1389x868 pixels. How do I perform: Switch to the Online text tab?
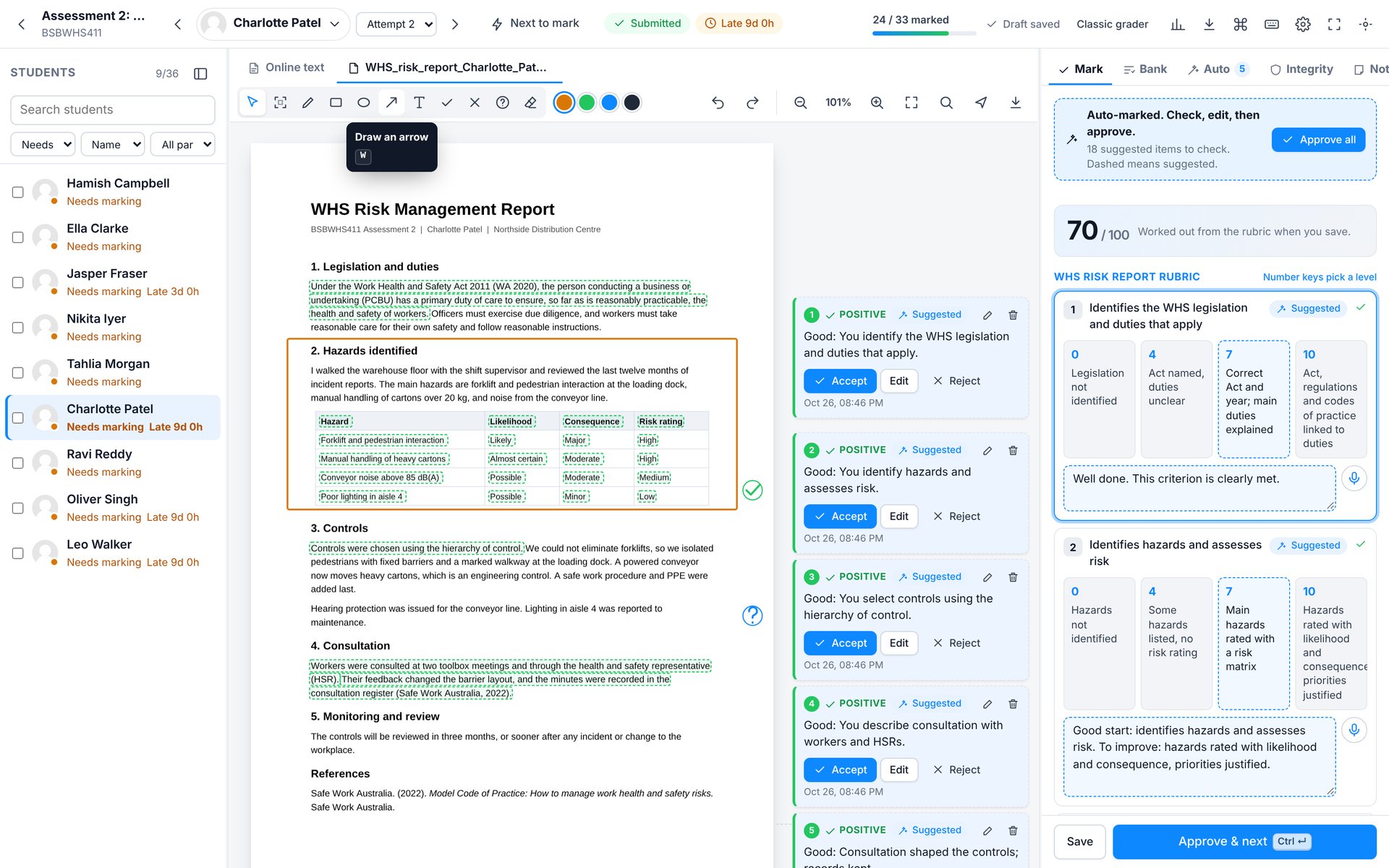(286, 67)
